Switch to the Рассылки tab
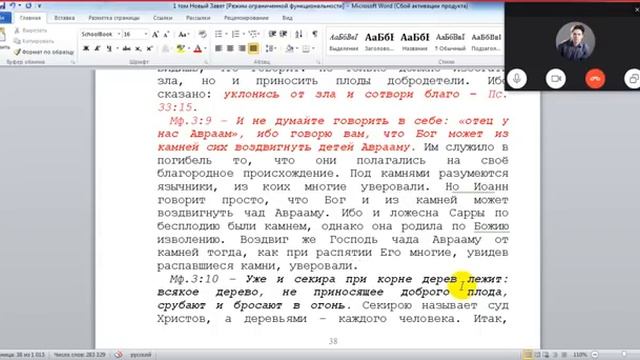 198,18
